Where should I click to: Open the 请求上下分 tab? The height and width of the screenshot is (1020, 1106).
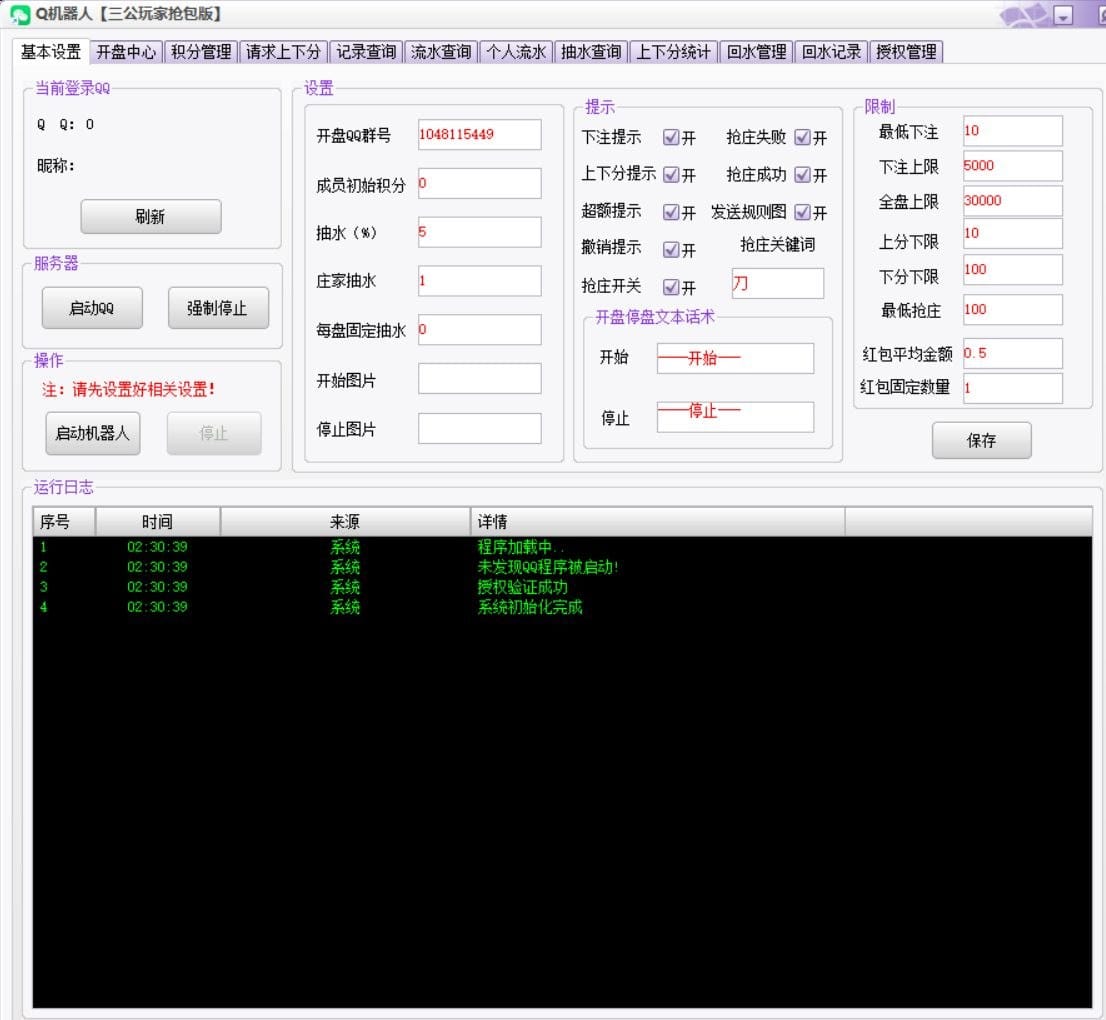[283, 52]
